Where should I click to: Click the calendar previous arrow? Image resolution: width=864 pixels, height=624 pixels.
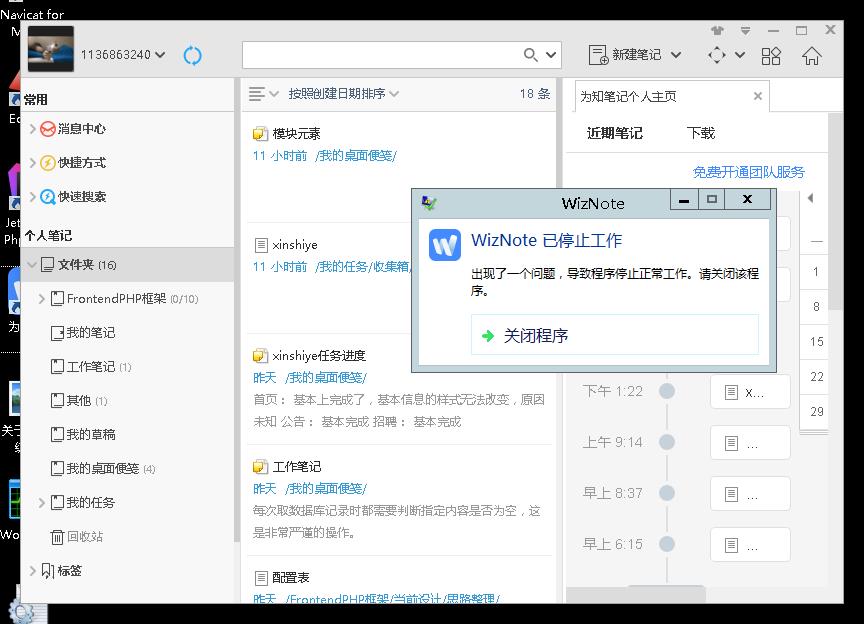(810, 198)
